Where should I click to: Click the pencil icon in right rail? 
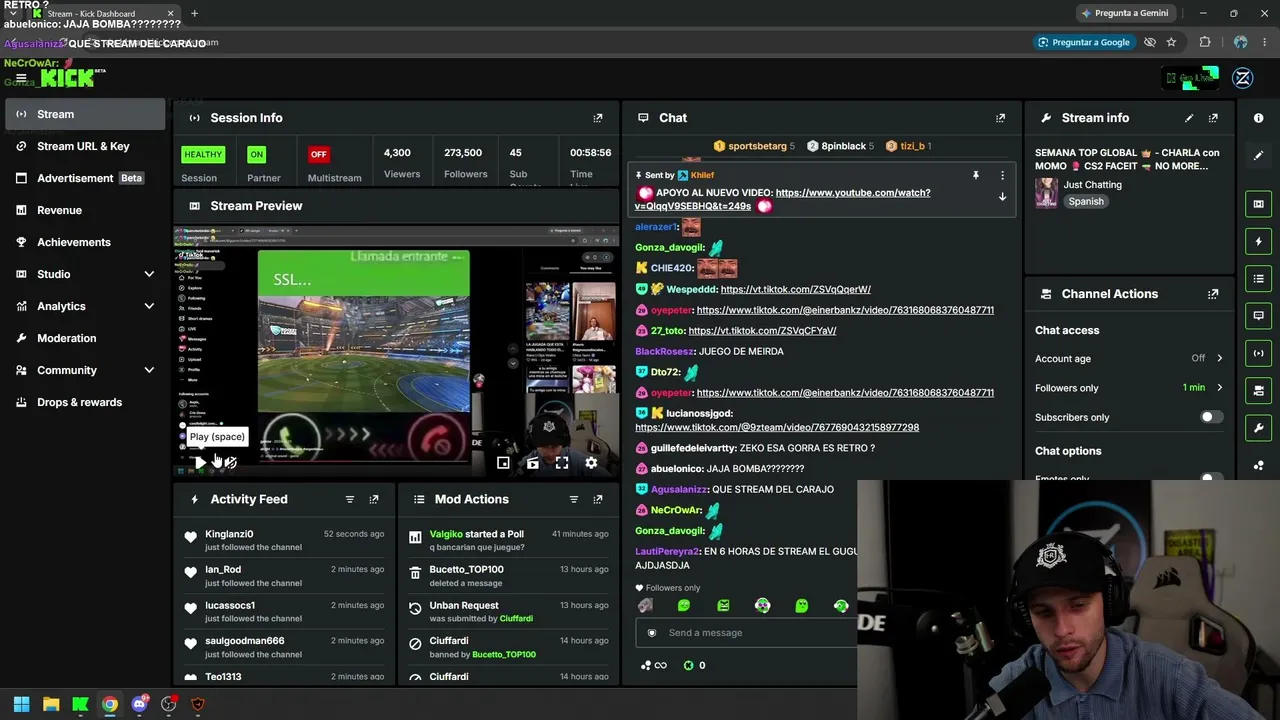click(x=1258, y=155)
